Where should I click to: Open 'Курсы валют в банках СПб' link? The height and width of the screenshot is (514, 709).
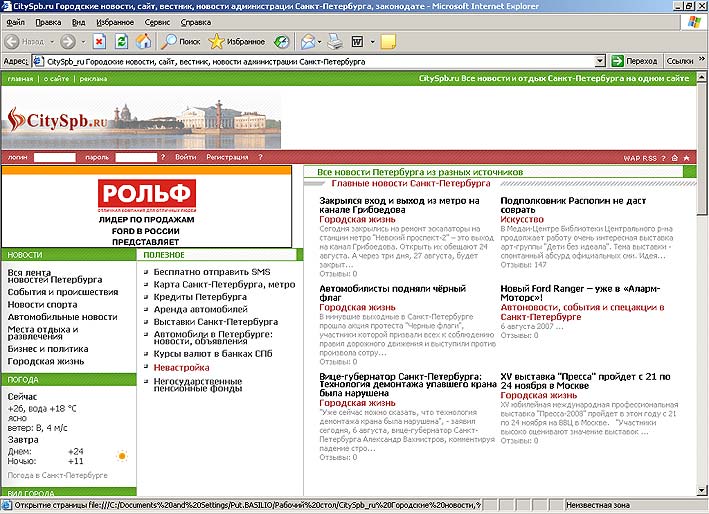(x=213, y=354)
